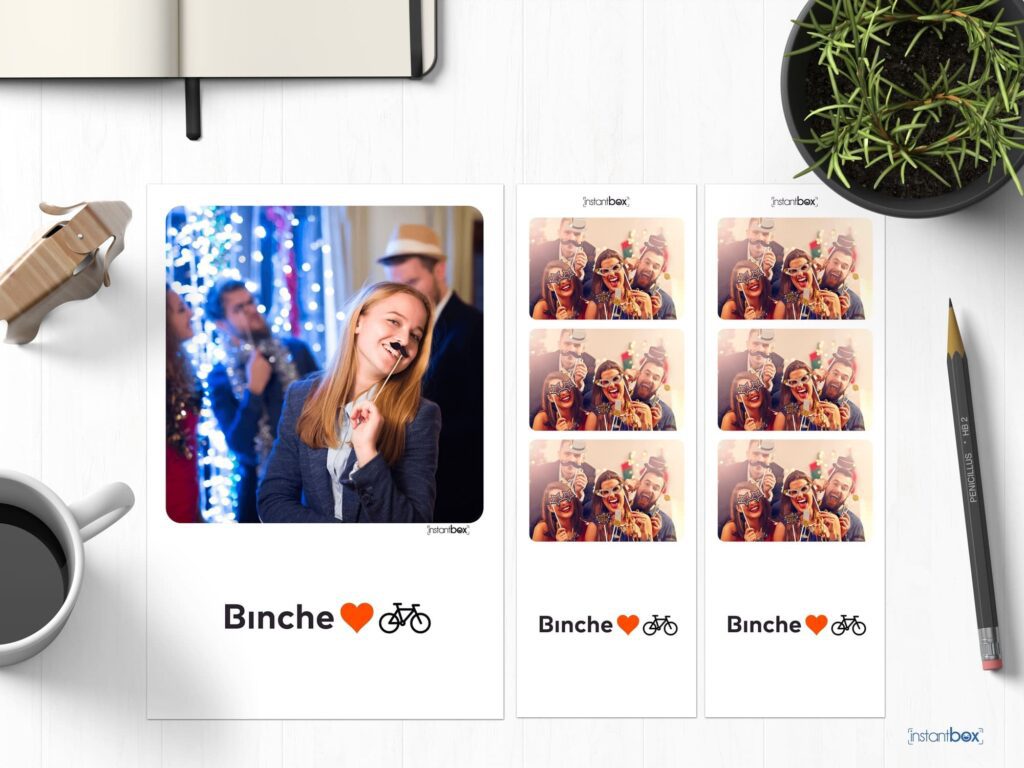Click the bicycle icon on middle strip
This screenshot has width=1024, height=768.
coord(660,625)
